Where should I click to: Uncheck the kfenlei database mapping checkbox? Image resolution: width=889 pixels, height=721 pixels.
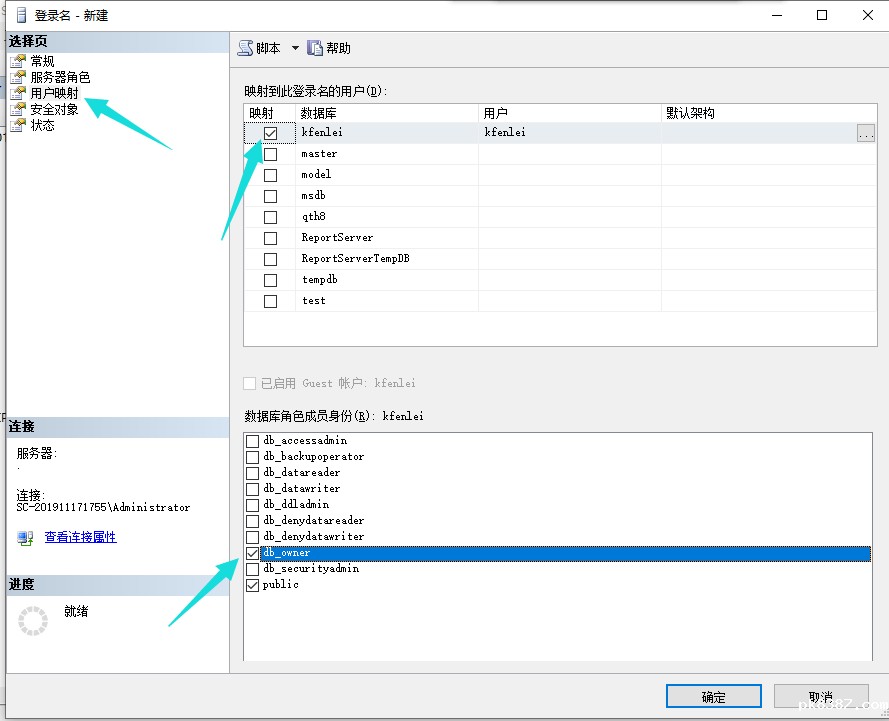tap(270, 133)
